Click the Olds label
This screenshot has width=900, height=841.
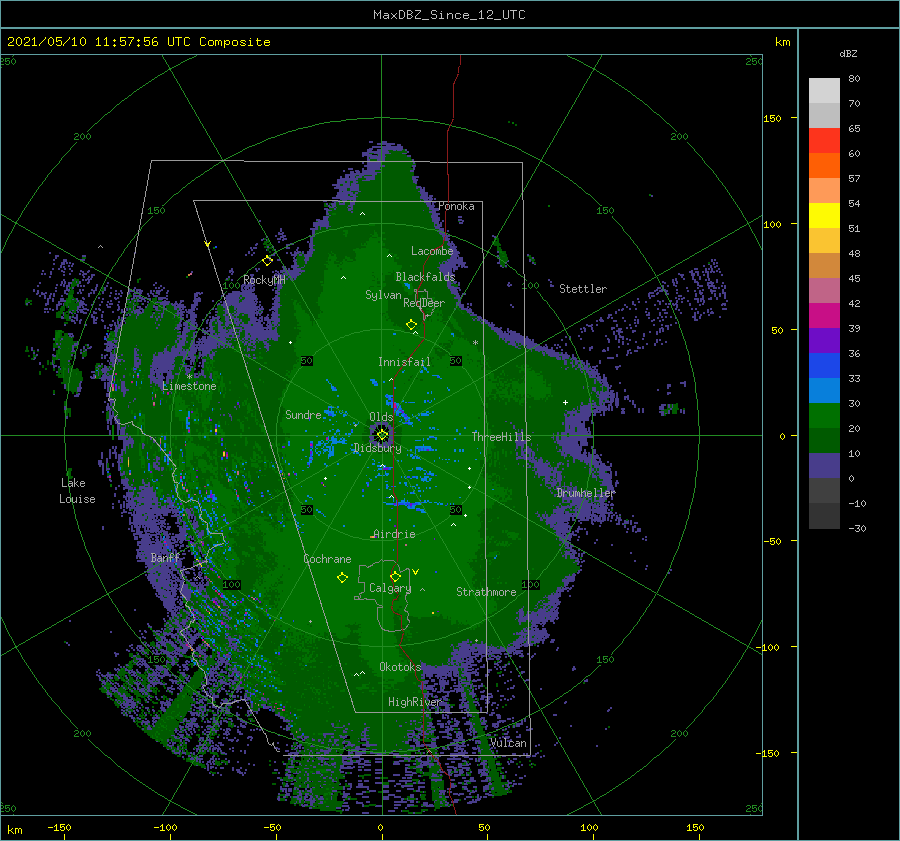[x=381, y=417]
